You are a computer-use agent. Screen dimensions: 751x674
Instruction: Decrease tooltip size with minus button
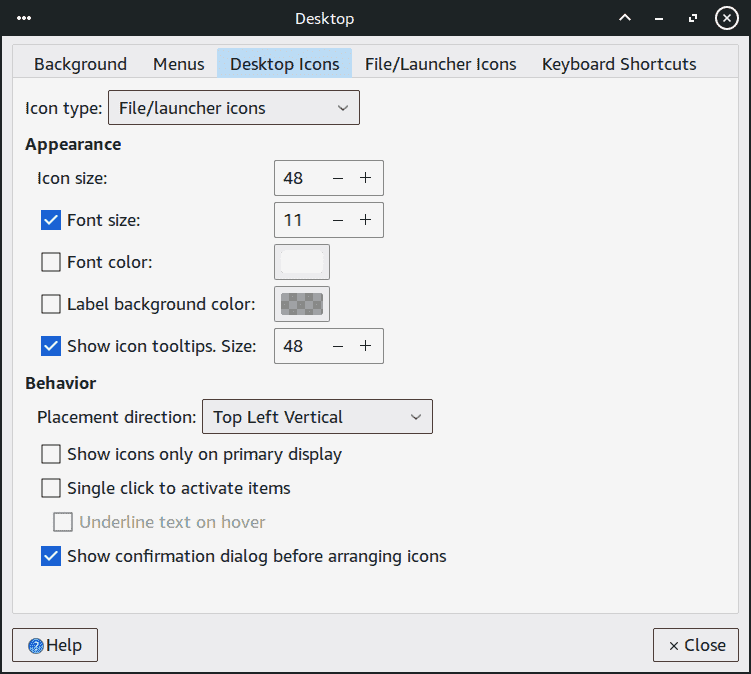point(338,346)
